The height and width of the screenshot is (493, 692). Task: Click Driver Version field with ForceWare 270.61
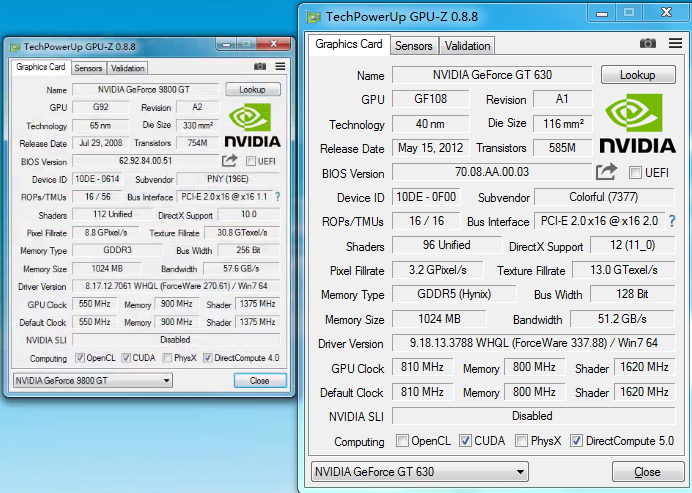click(176, 286)
